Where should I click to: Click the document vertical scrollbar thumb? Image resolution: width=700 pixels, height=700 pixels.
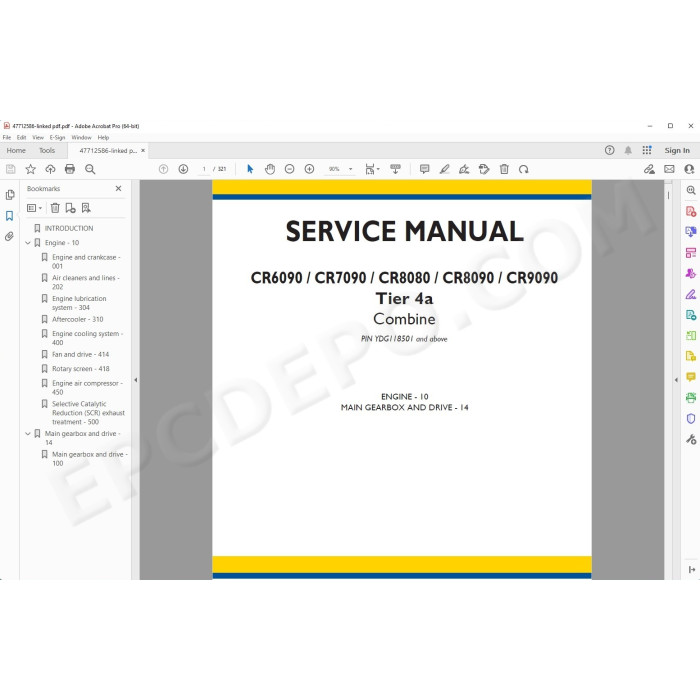[x=668, y=196]
